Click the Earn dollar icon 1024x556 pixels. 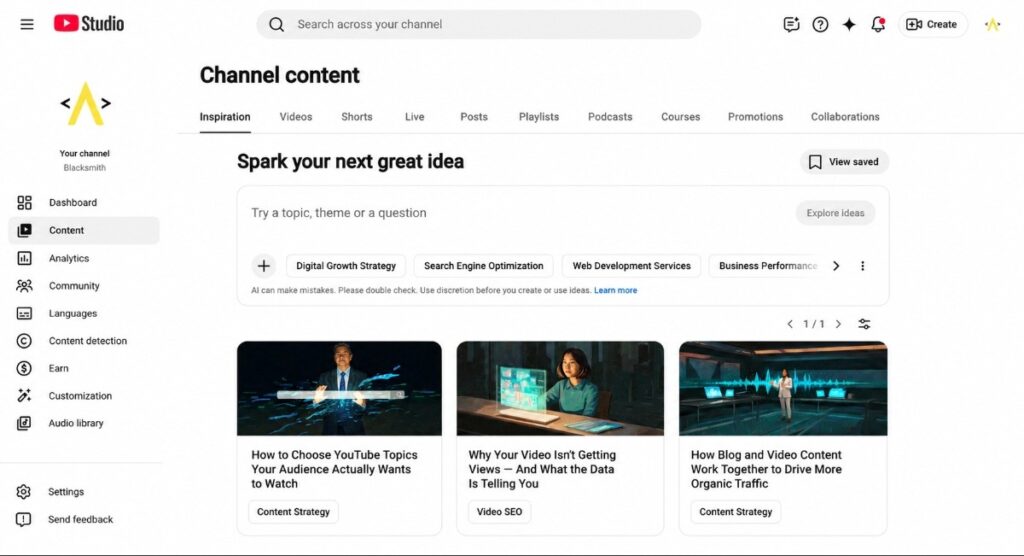pyautogui.click(x=24, y=368)
